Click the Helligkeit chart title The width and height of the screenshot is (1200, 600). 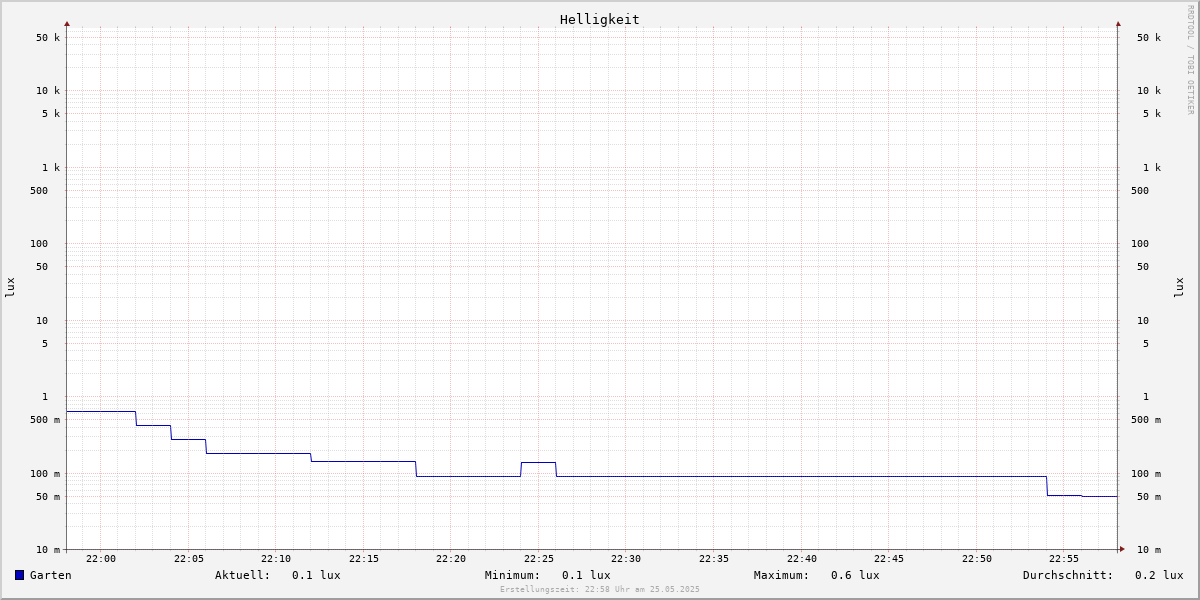[x=600, y=19]
